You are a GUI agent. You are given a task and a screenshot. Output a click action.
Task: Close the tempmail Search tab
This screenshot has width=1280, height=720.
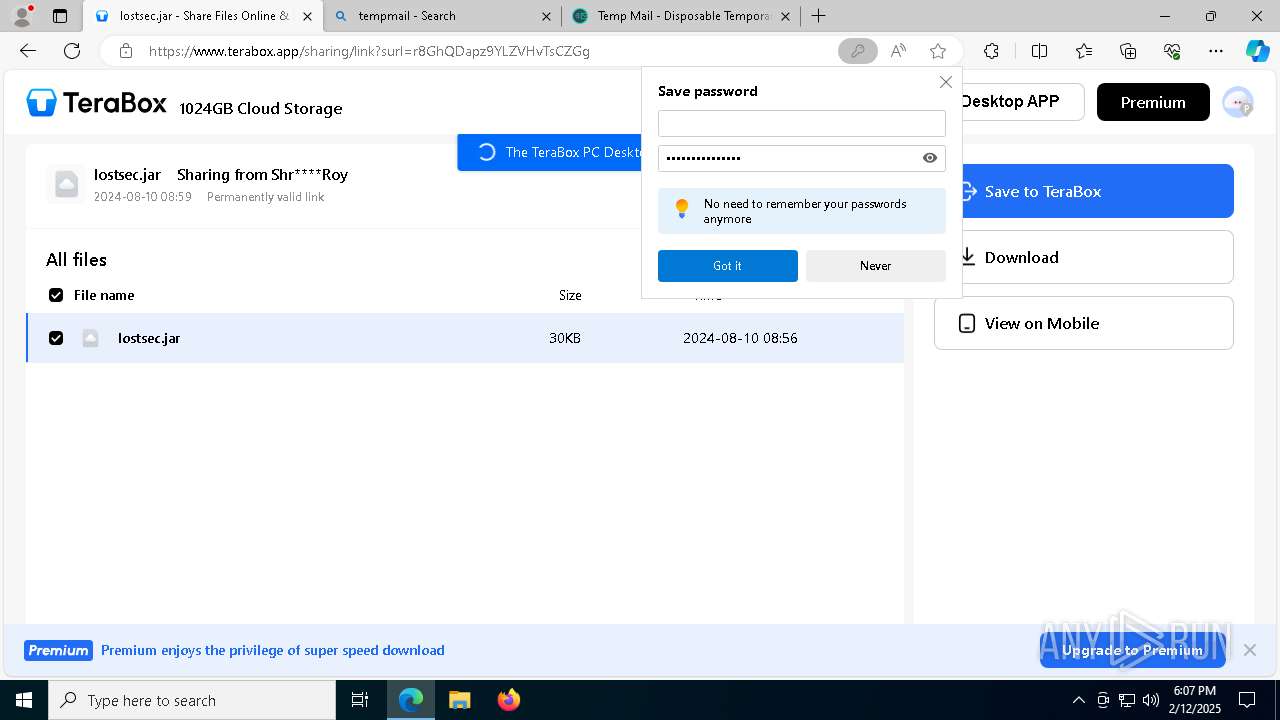coord(546,16)
